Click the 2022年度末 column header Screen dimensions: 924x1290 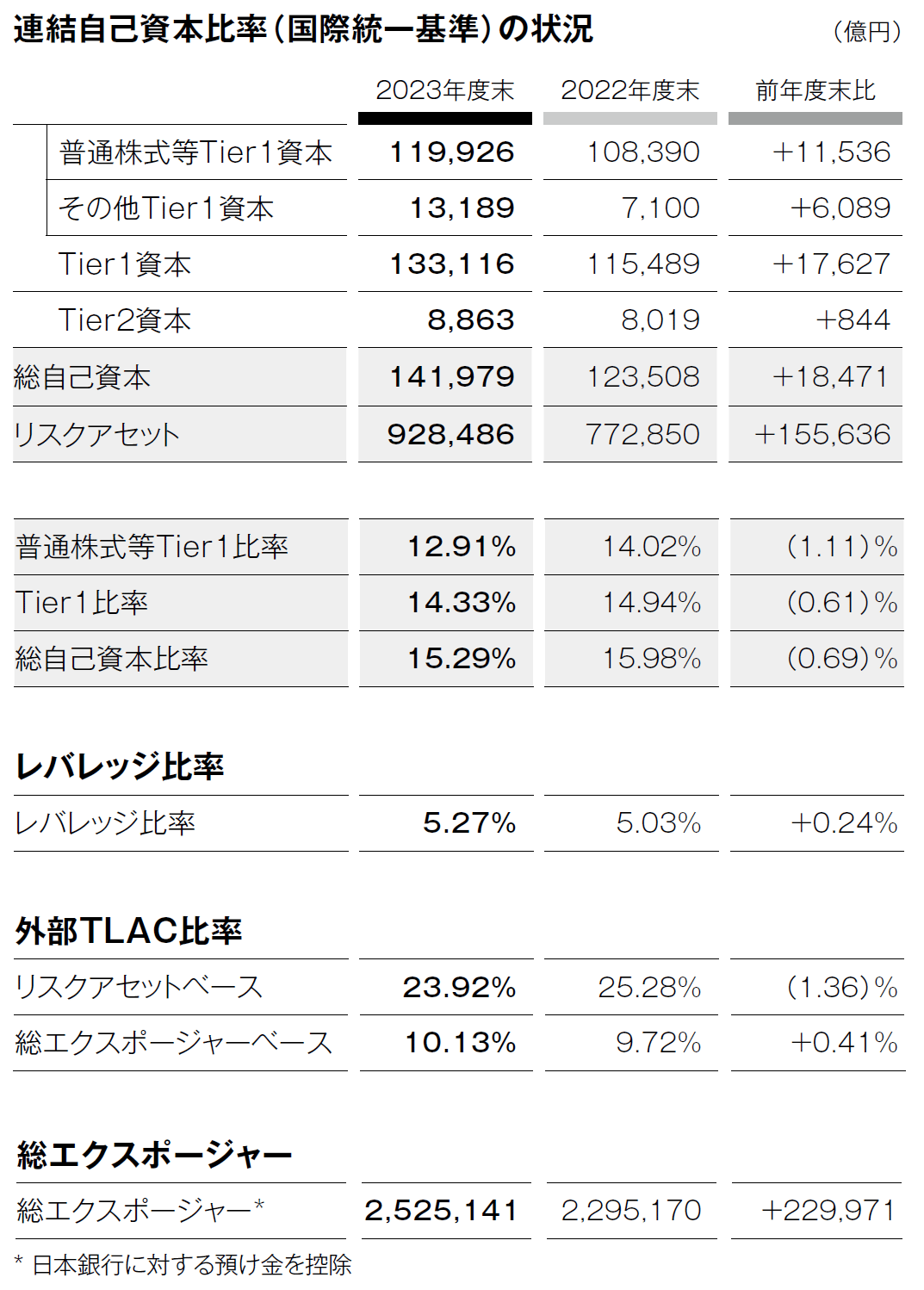[630, 90]
